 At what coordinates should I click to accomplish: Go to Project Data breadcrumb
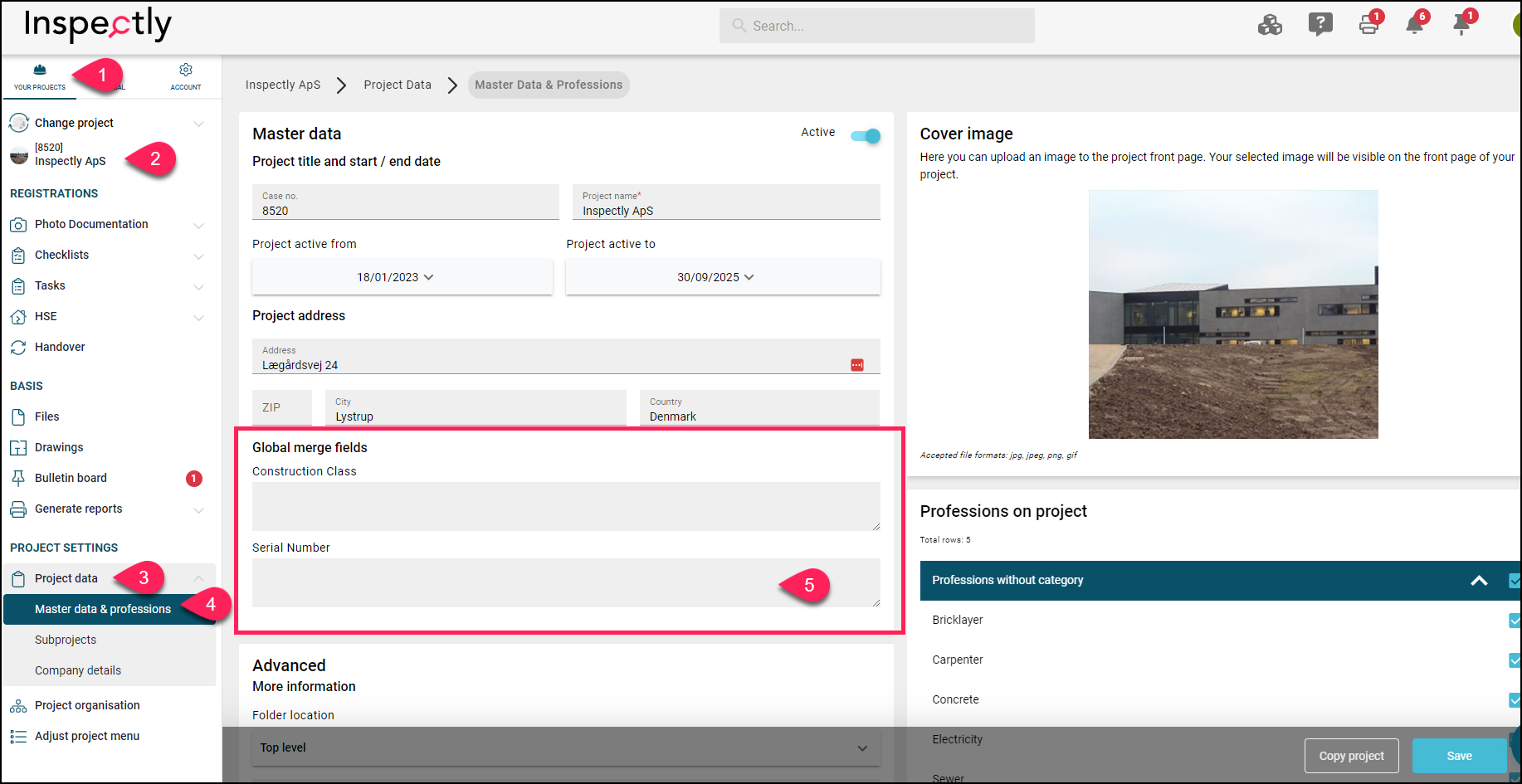398,85
